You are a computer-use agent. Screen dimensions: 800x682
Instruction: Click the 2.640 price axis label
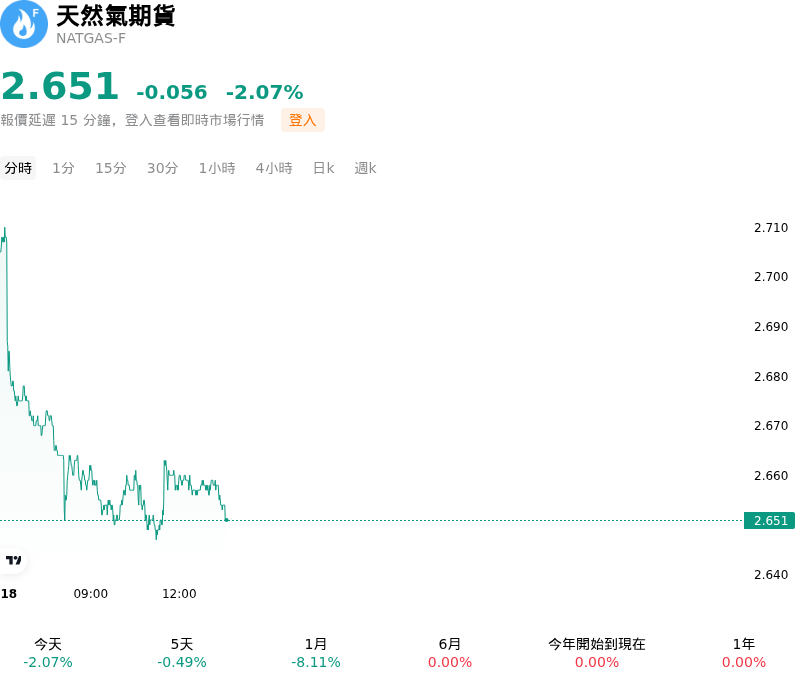pos(771,574)
